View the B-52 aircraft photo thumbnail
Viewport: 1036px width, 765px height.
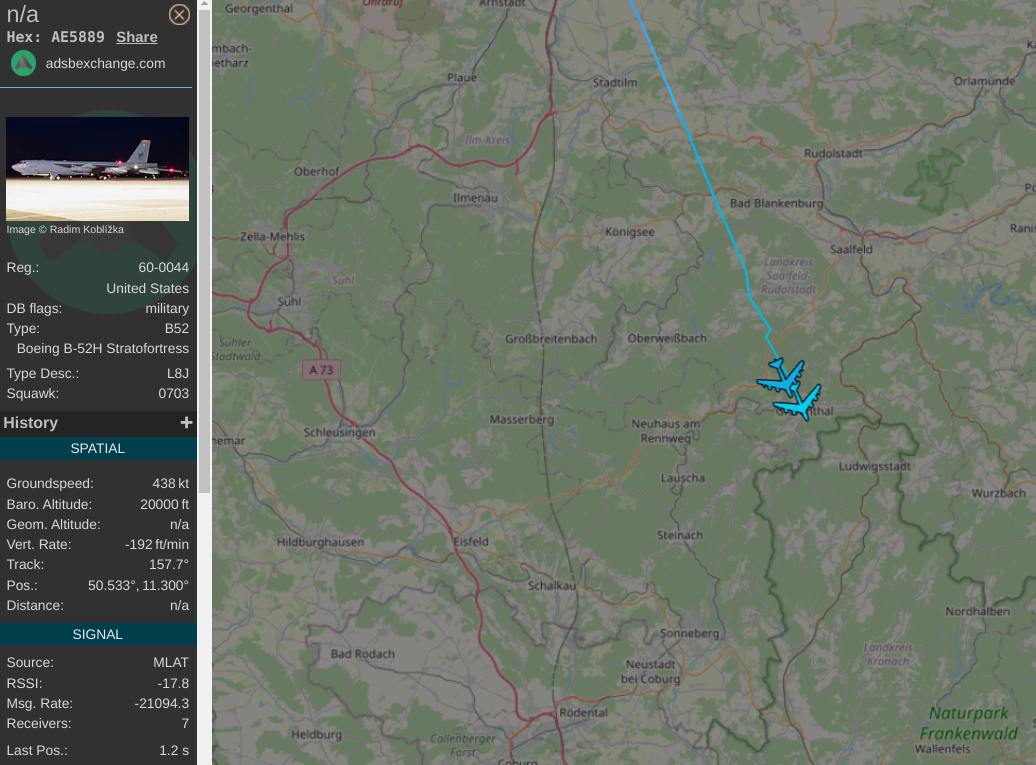pyautogui.click(x=97, y=168)
